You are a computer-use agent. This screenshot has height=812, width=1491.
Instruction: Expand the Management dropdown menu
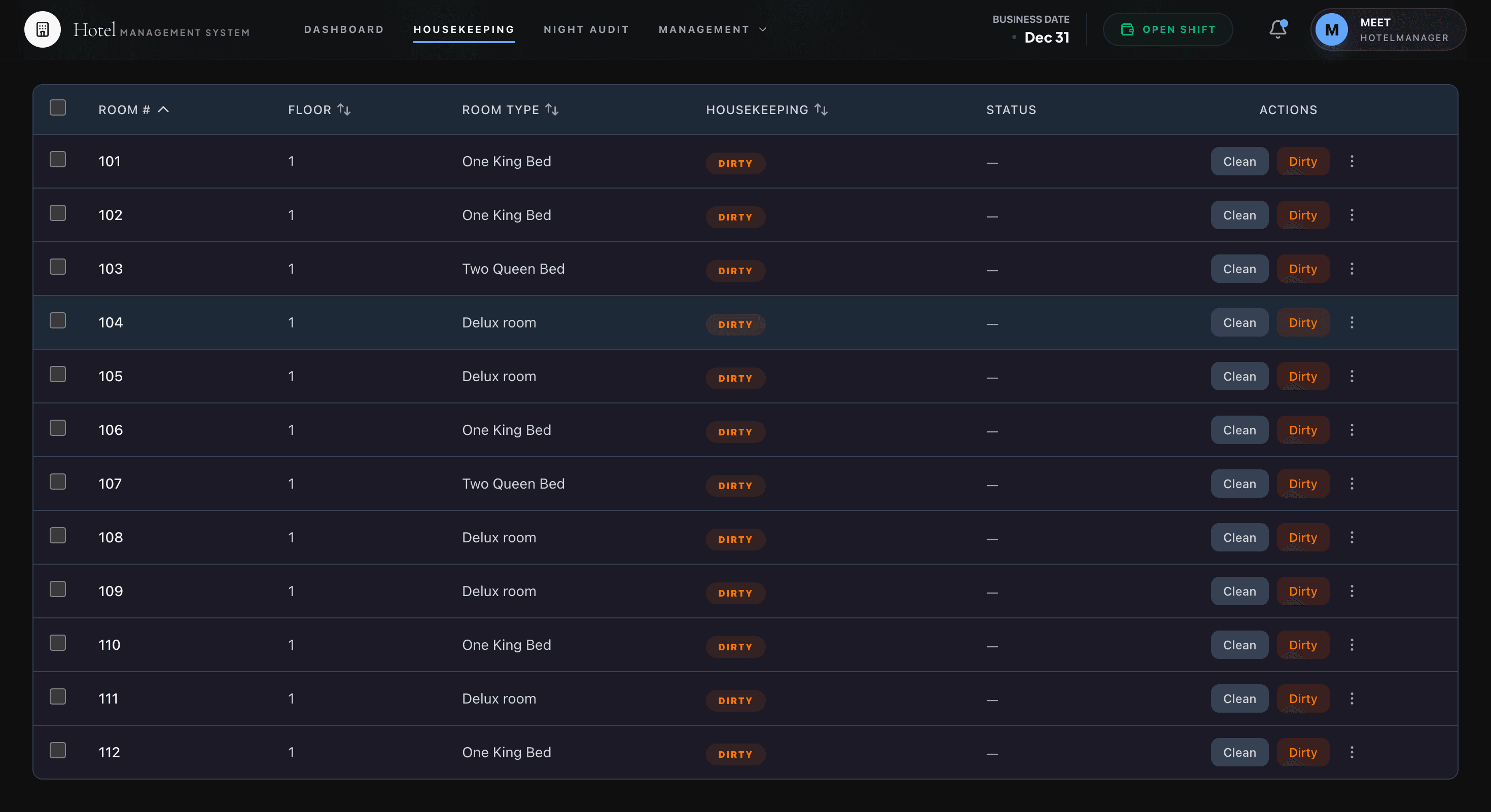pyautogui.click(x=713, y=29)
